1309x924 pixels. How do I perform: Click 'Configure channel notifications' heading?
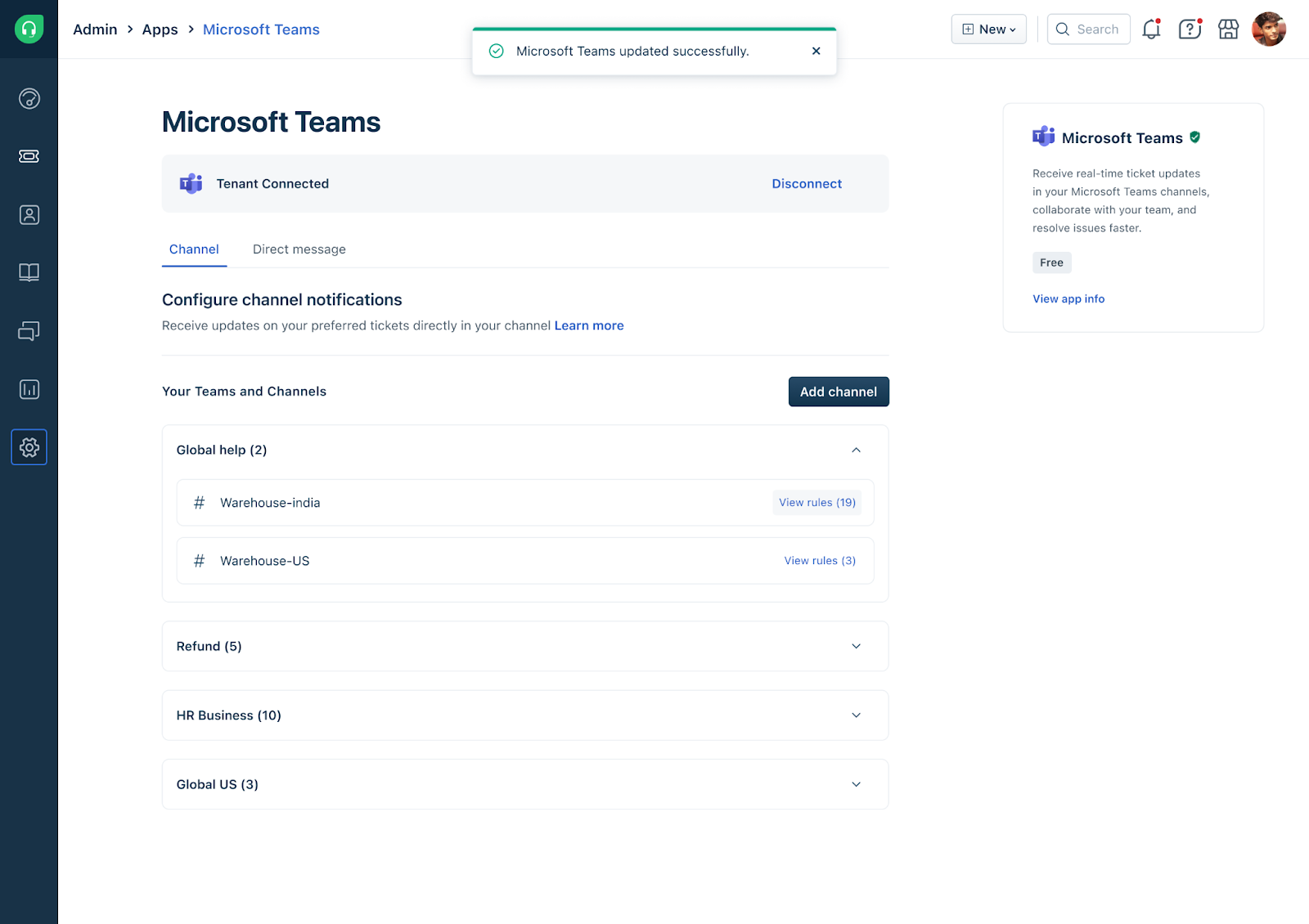click(x=282, y=300)
